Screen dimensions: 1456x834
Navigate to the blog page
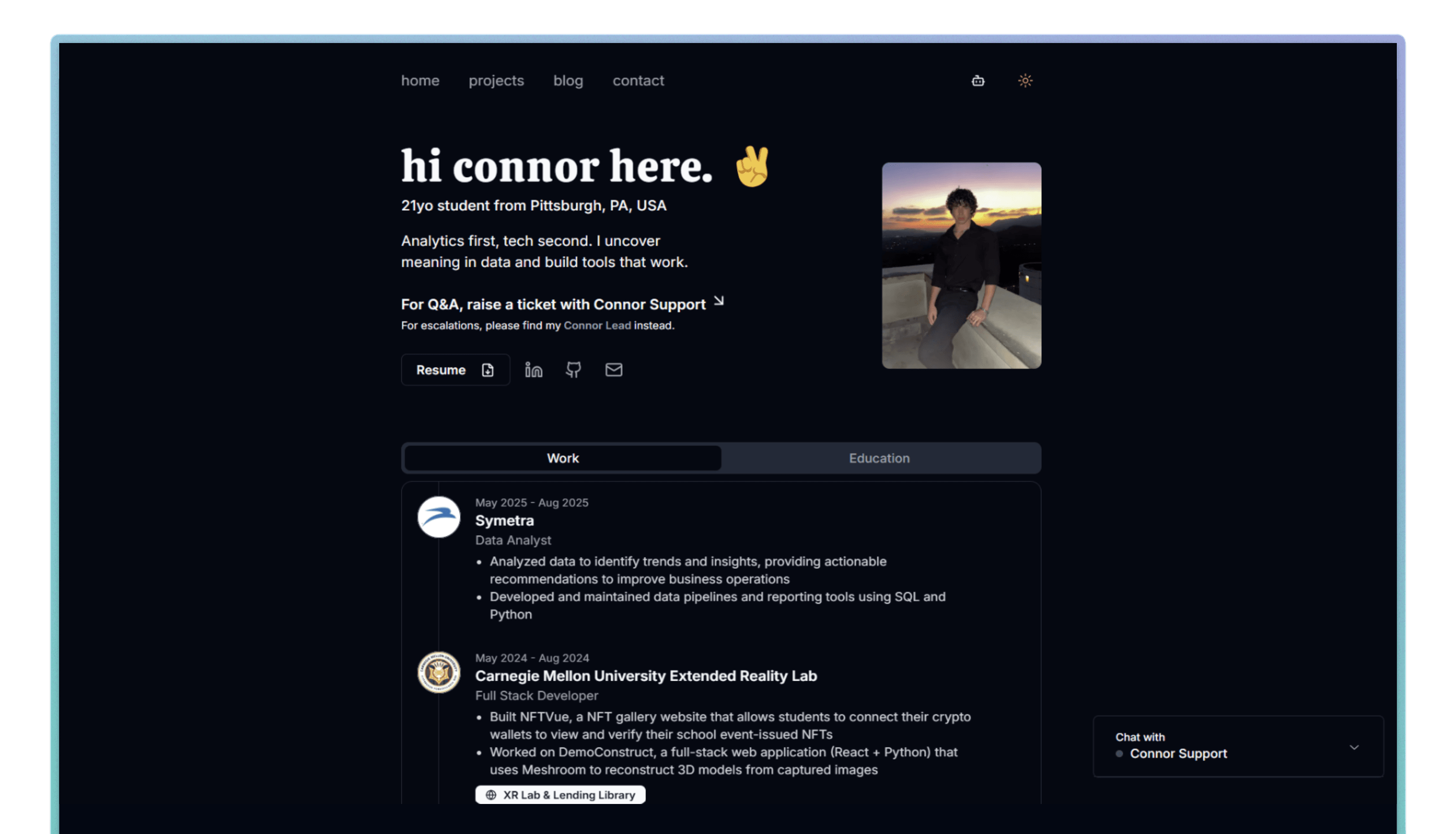tap(568, 81)
